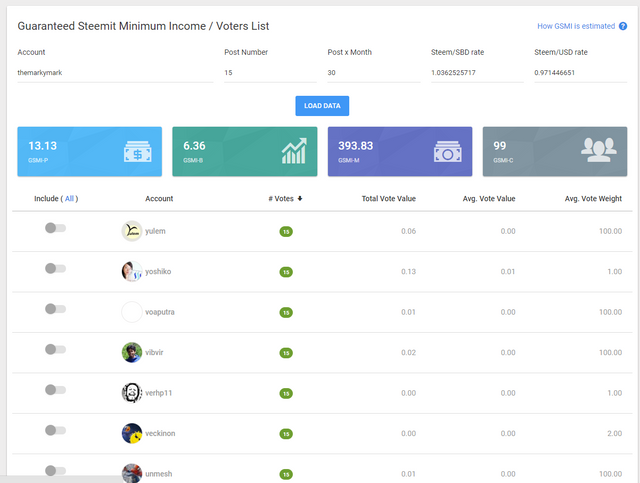Sort by Account column header
640x483 pixels.
coord(159,199)
